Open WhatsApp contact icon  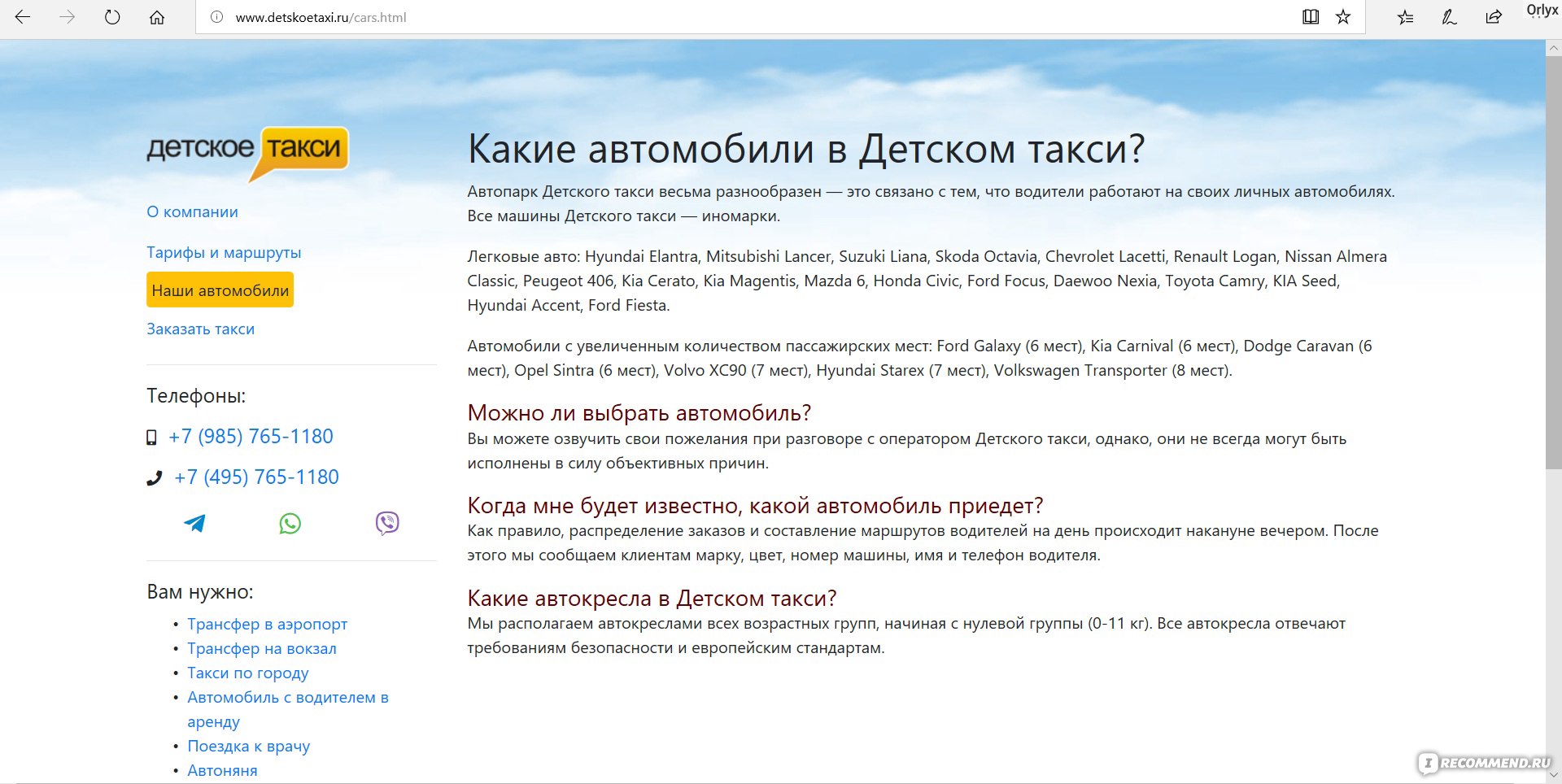coord(290,523)
